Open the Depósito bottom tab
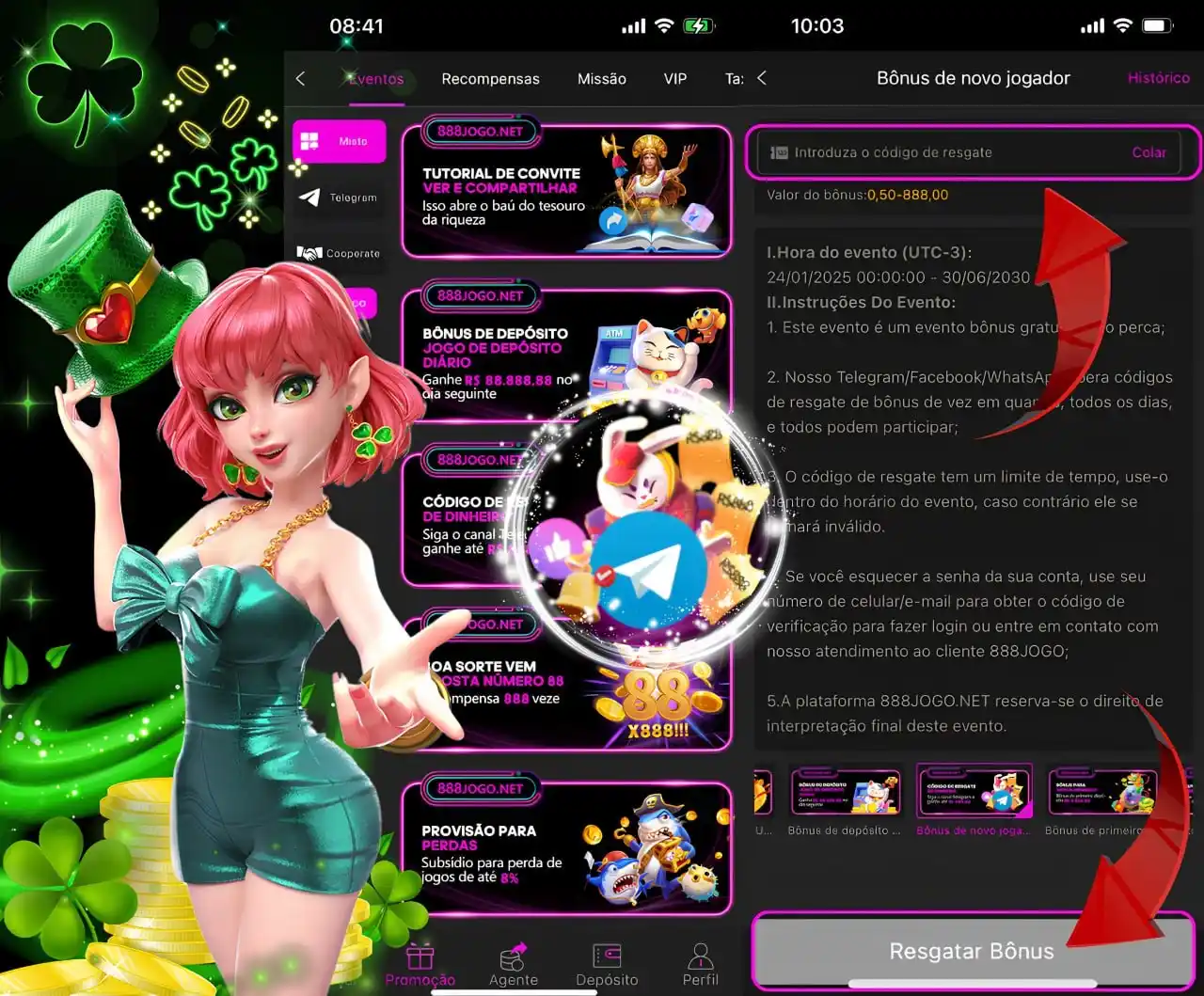Viewport: 1204px width, 996px height. (x=607, y=965)
